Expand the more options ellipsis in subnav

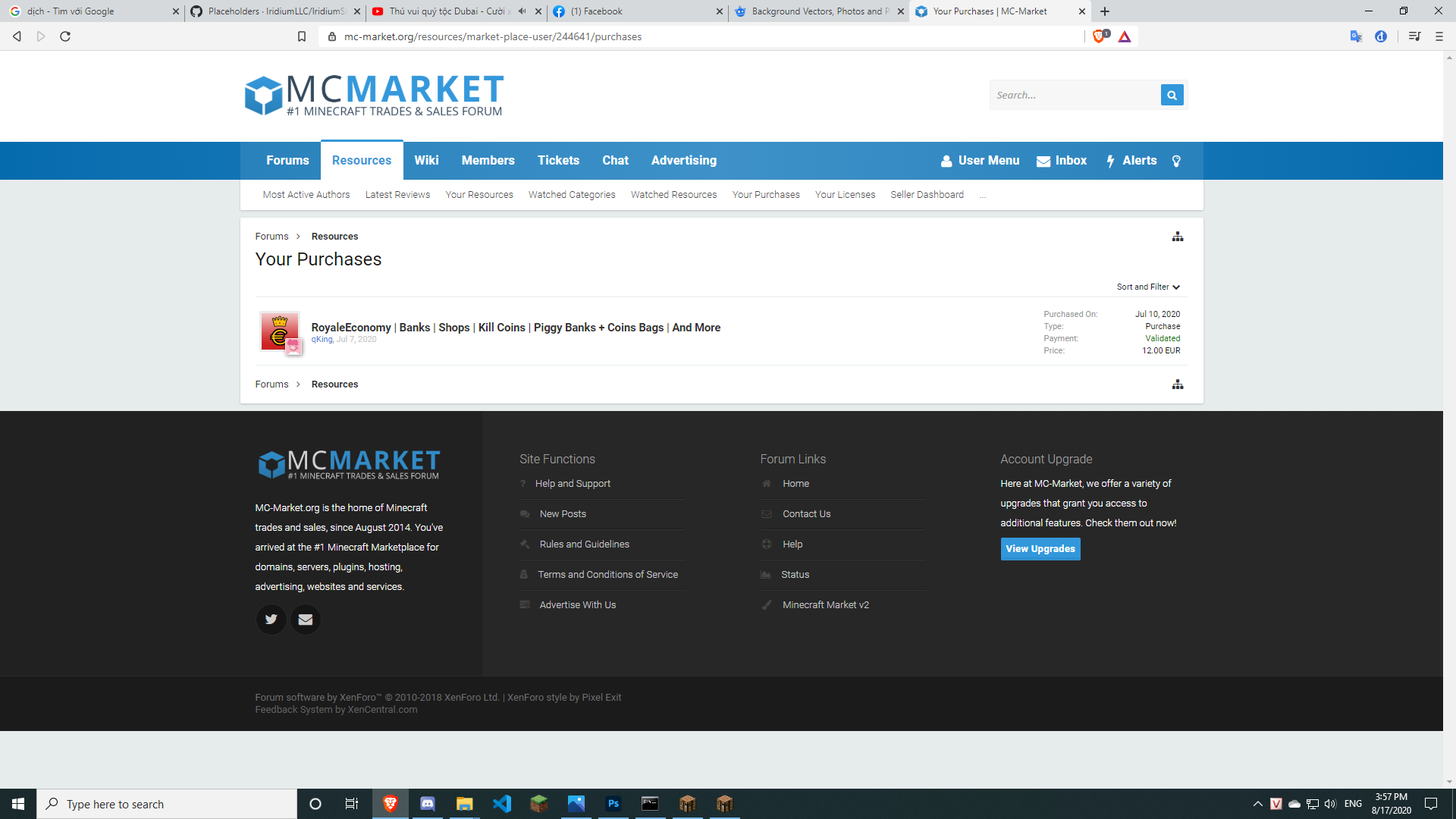pos(982,196)
